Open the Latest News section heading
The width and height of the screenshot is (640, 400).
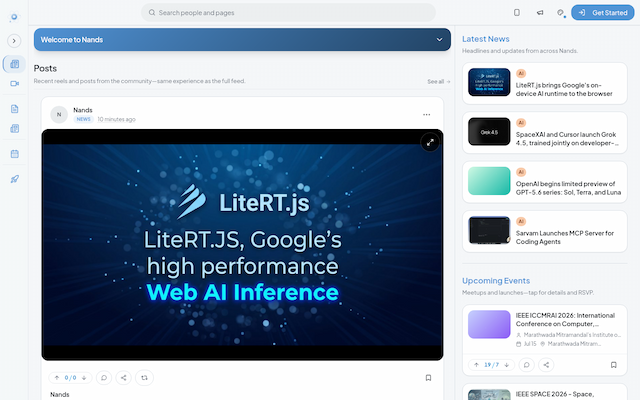tap(486, 39)
